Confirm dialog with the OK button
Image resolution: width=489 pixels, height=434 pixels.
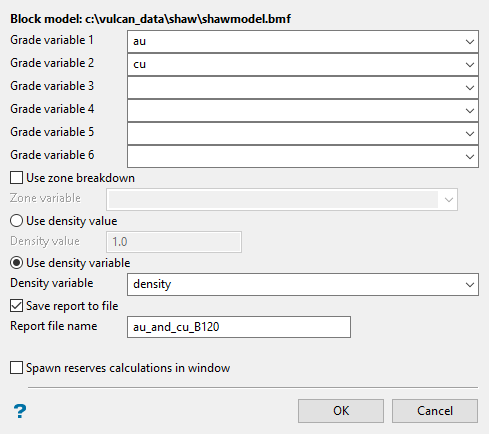click(341, 411)
